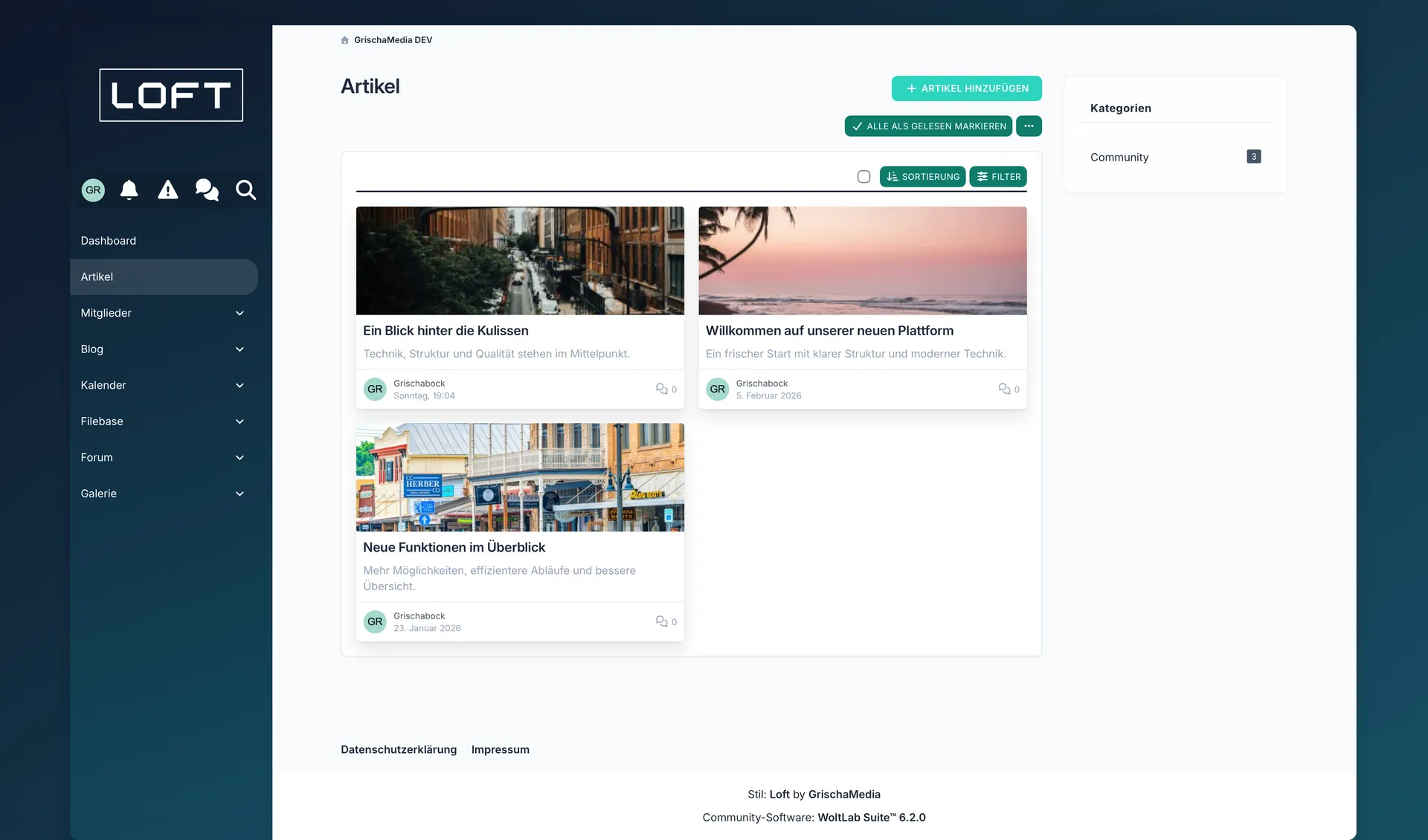Click Artikel hinzufügen button

(x=966, y=88)
